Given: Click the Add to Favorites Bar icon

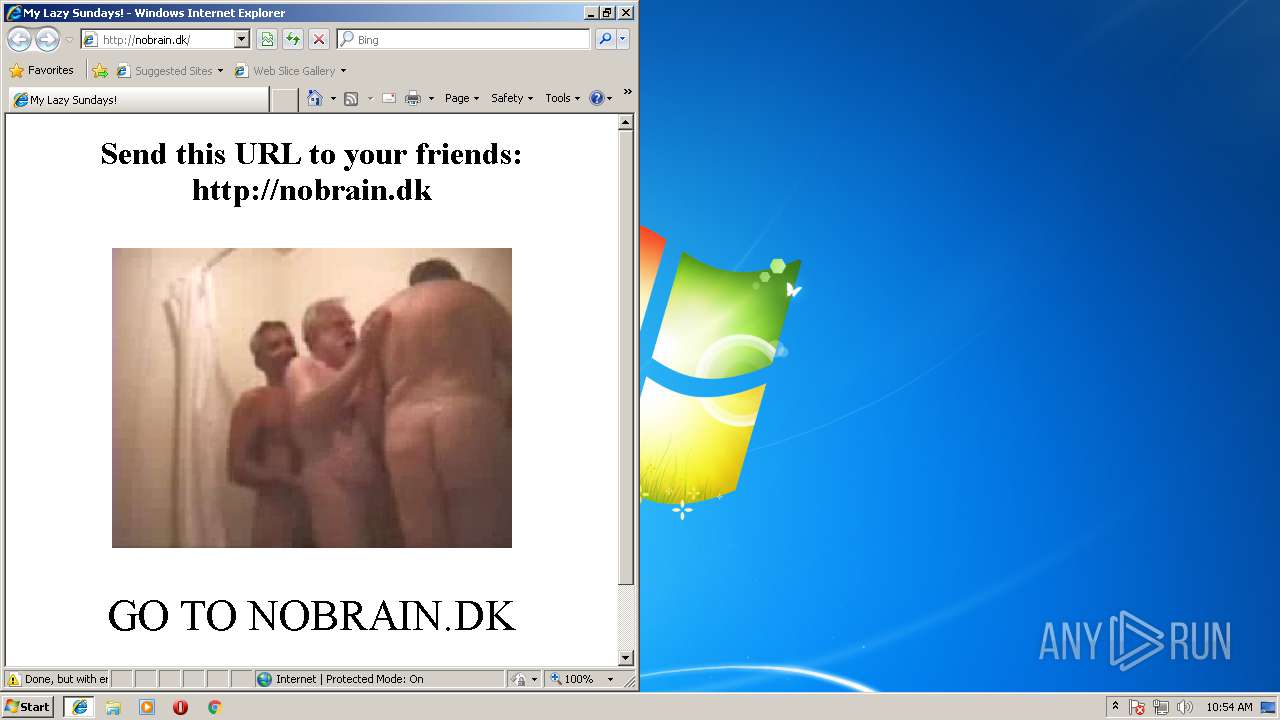Looking at the screenshot, I should (x=100, y=71).
